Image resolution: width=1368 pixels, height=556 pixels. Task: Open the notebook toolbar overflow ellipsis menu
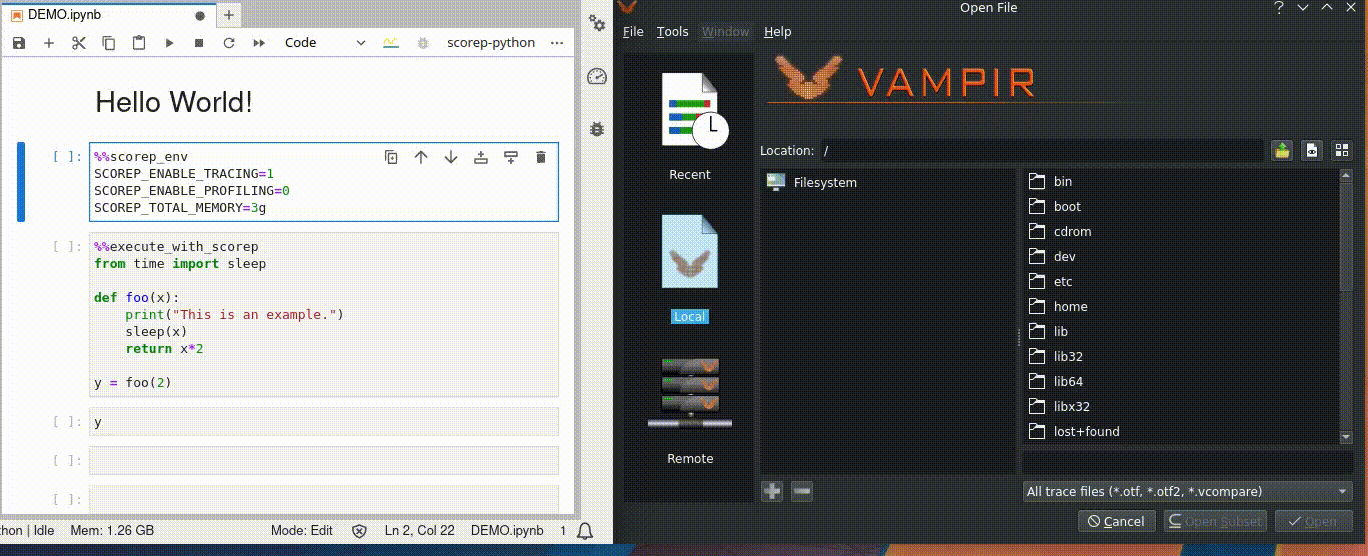coord(557,43)
